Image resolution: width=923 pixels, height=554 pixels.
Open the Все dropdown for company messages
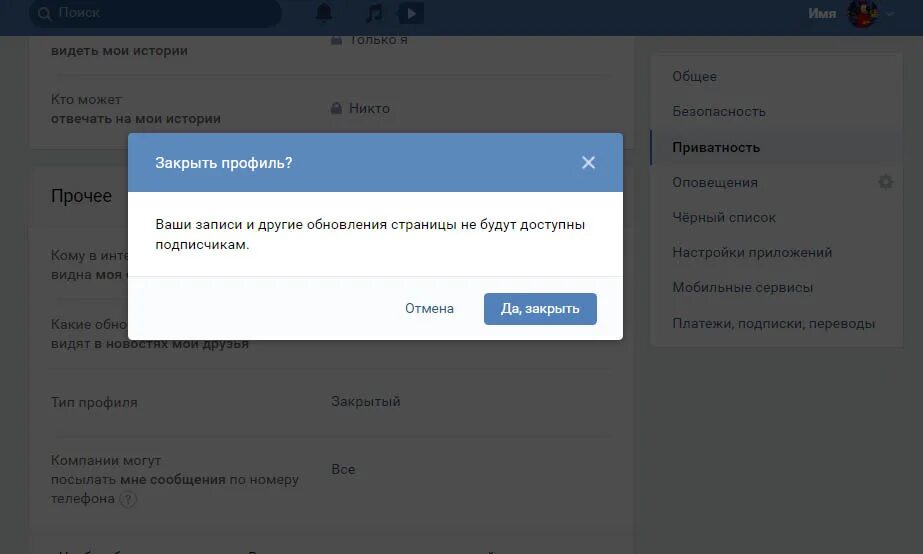pyautogui.click(x=343, y=469)
